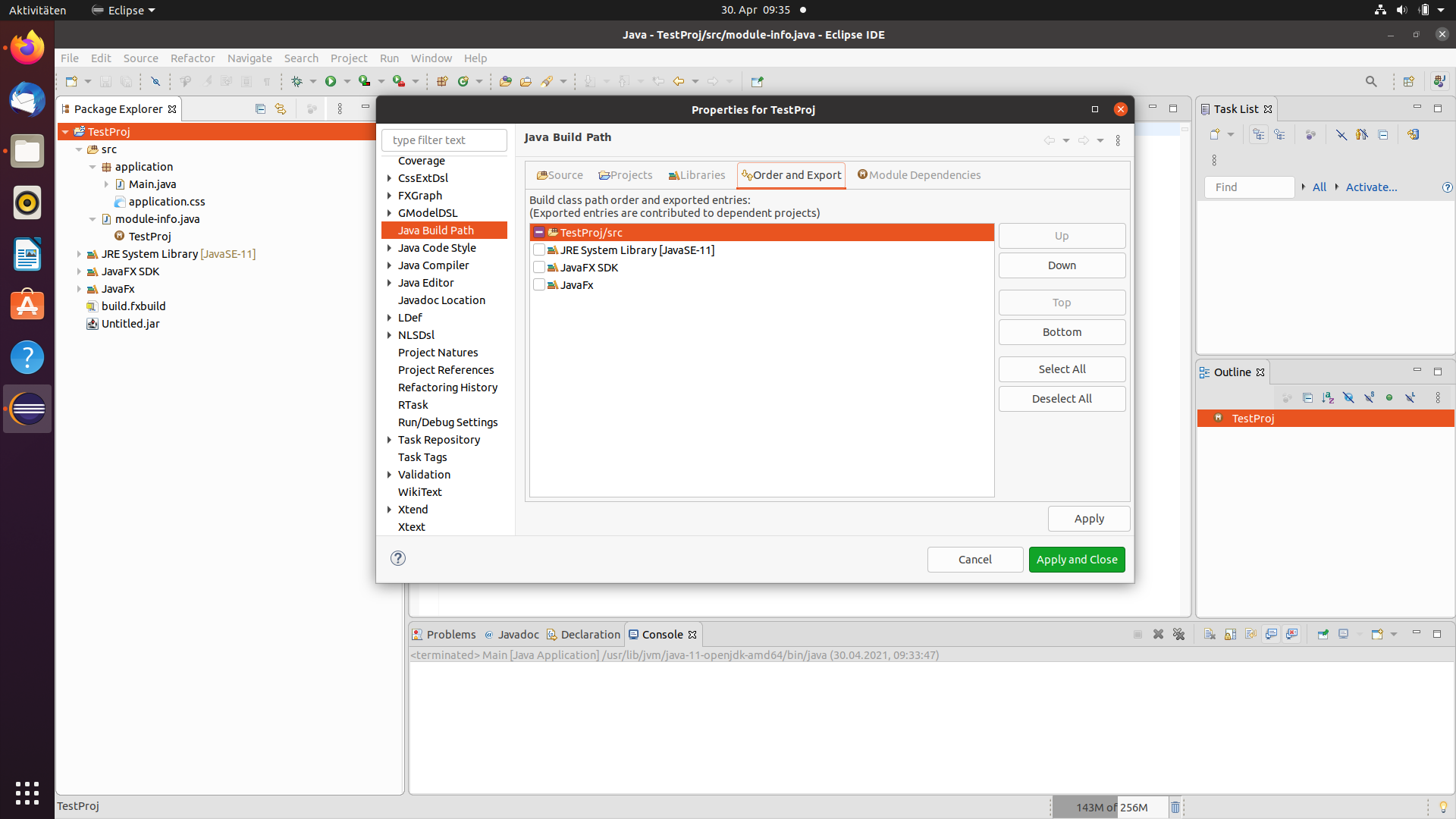The width and height of the screenshot is (1456, 819).
Task: Click the Select All button
Action: point(1062,369)
